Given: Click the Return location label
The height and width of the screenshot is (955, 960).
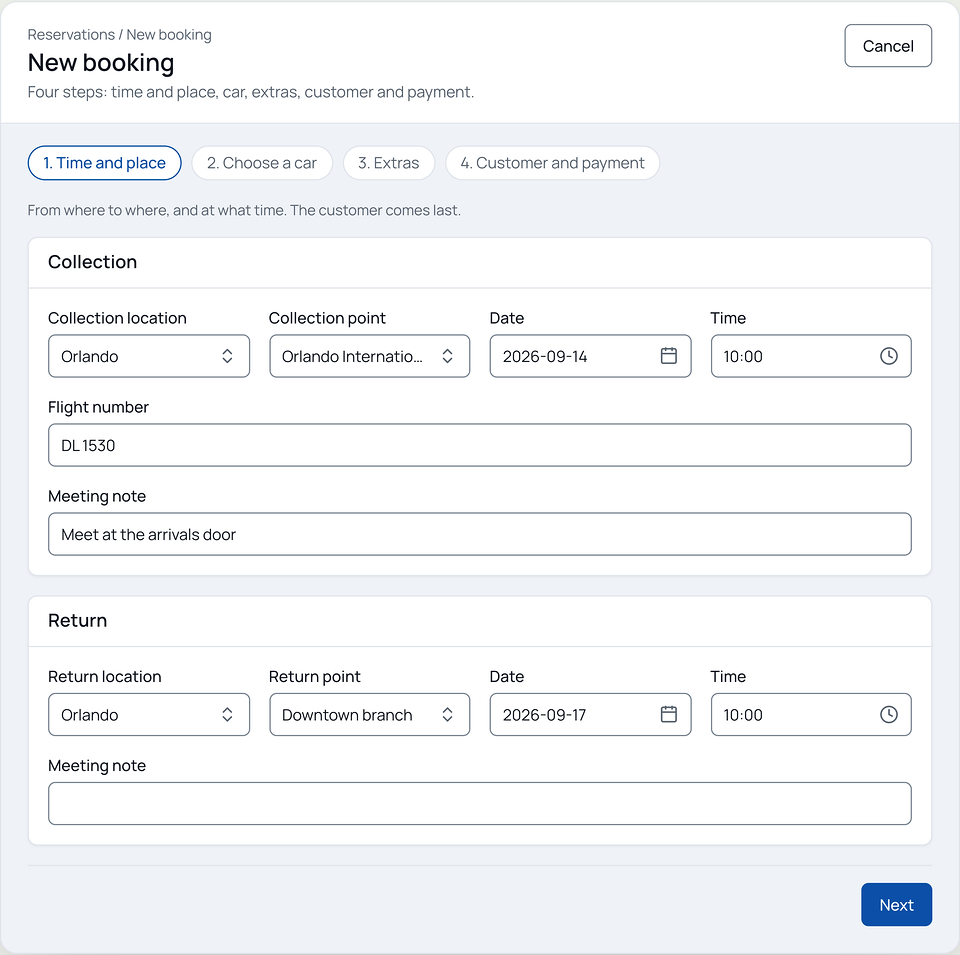Looking at the screenshot, I should click(105, 676).
